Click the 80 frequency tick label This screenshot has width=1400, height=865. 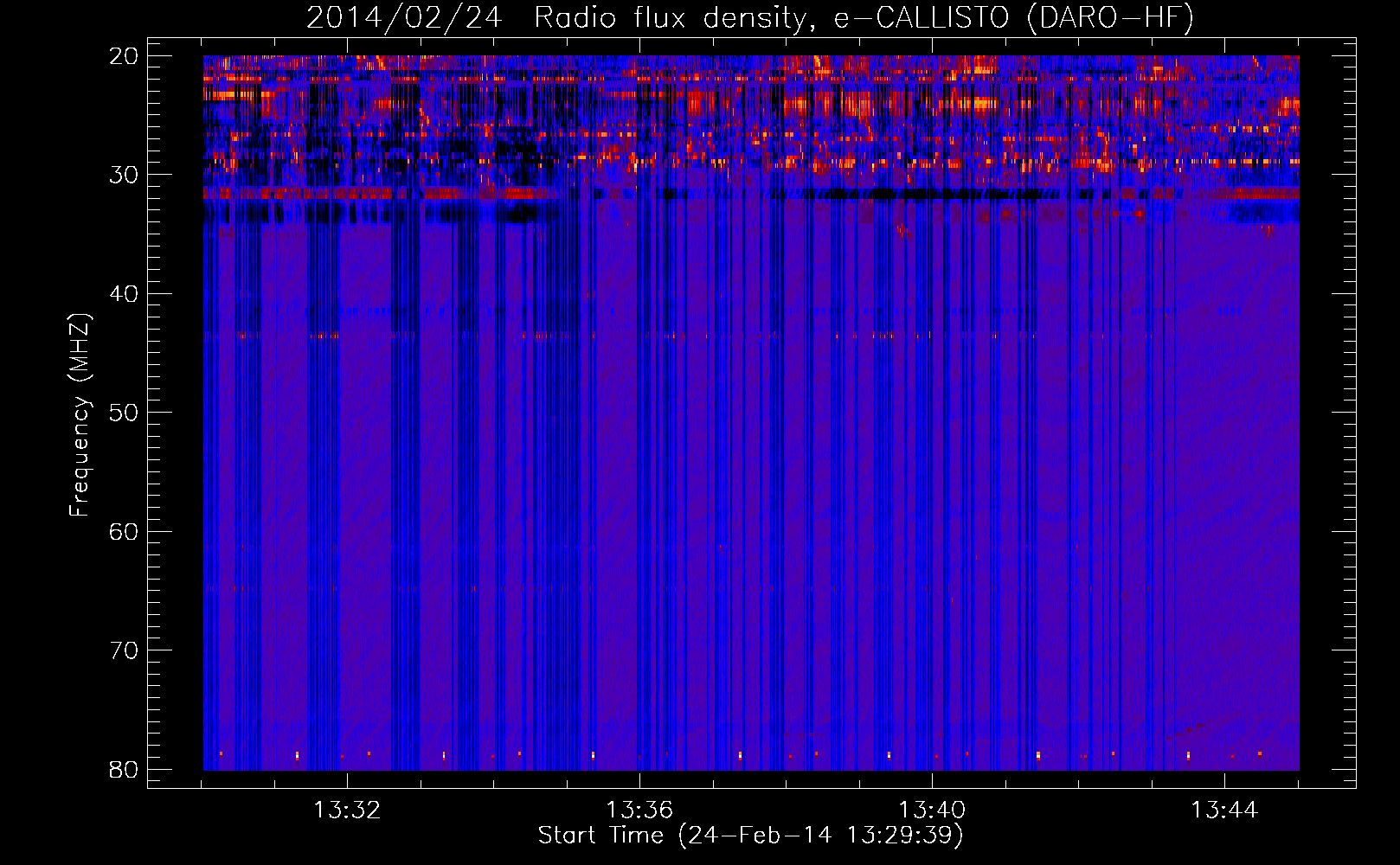pyautogui.click(x=124, y=769)
